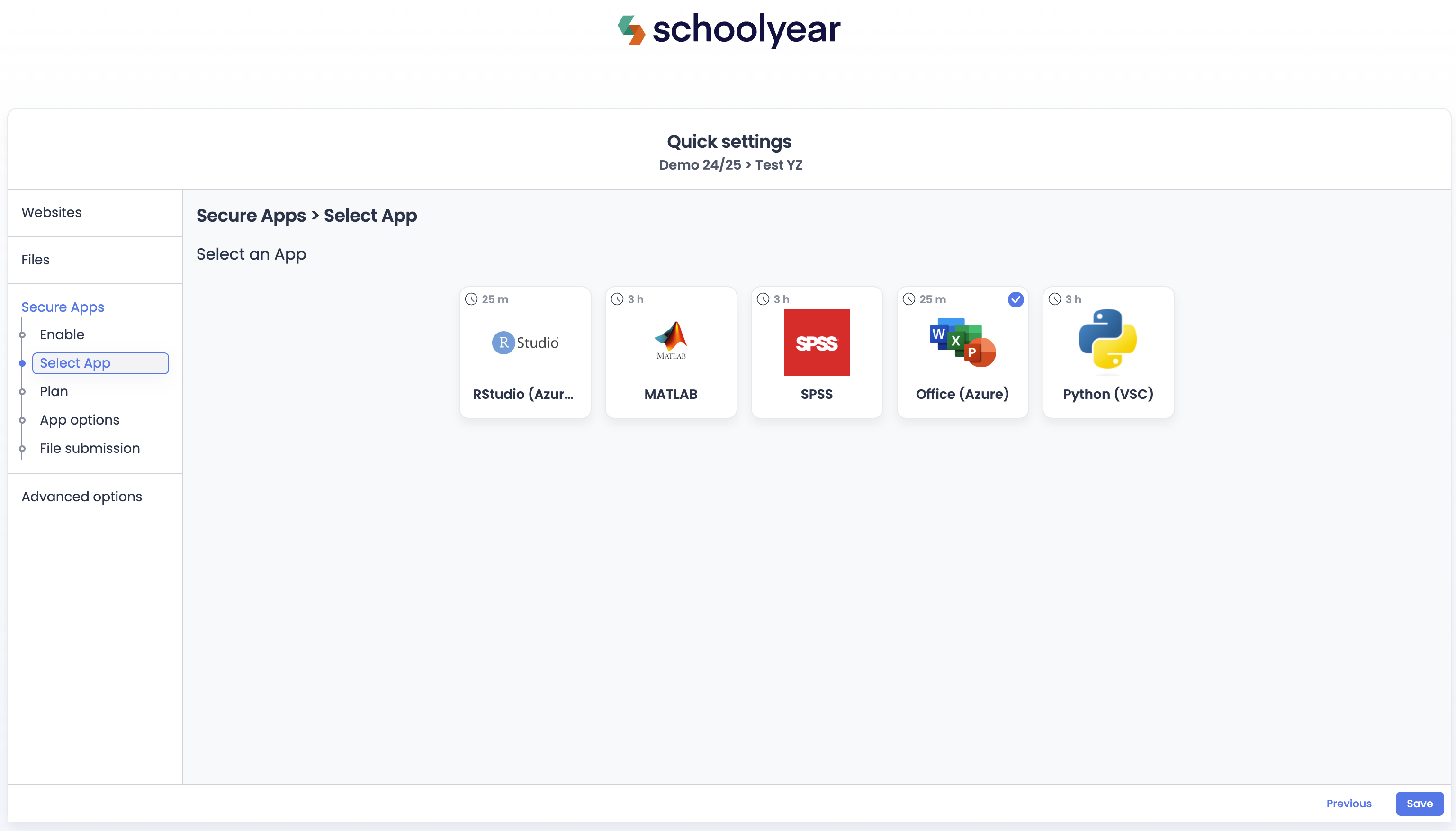Open the Websites settings section
The width and height of the screenshot is (1456, 831).
(x=51, y=212)
